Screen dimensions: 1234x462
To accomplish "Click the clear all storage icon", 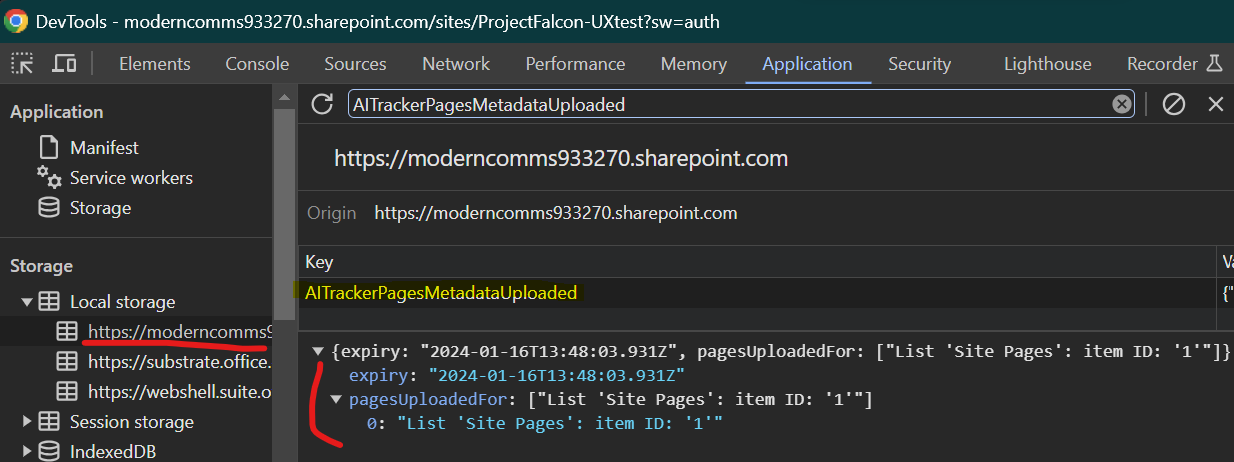I will [x=1174, y=104].
